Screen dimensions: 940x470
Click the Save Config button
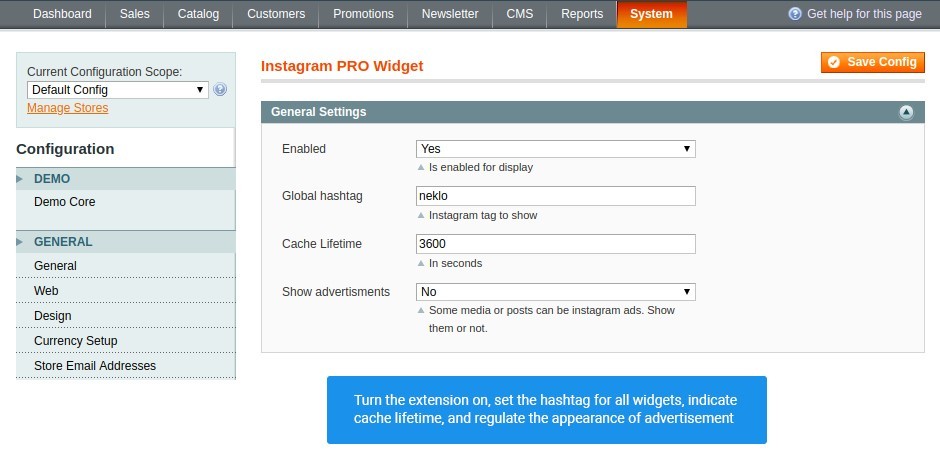[x=873, y=62]
